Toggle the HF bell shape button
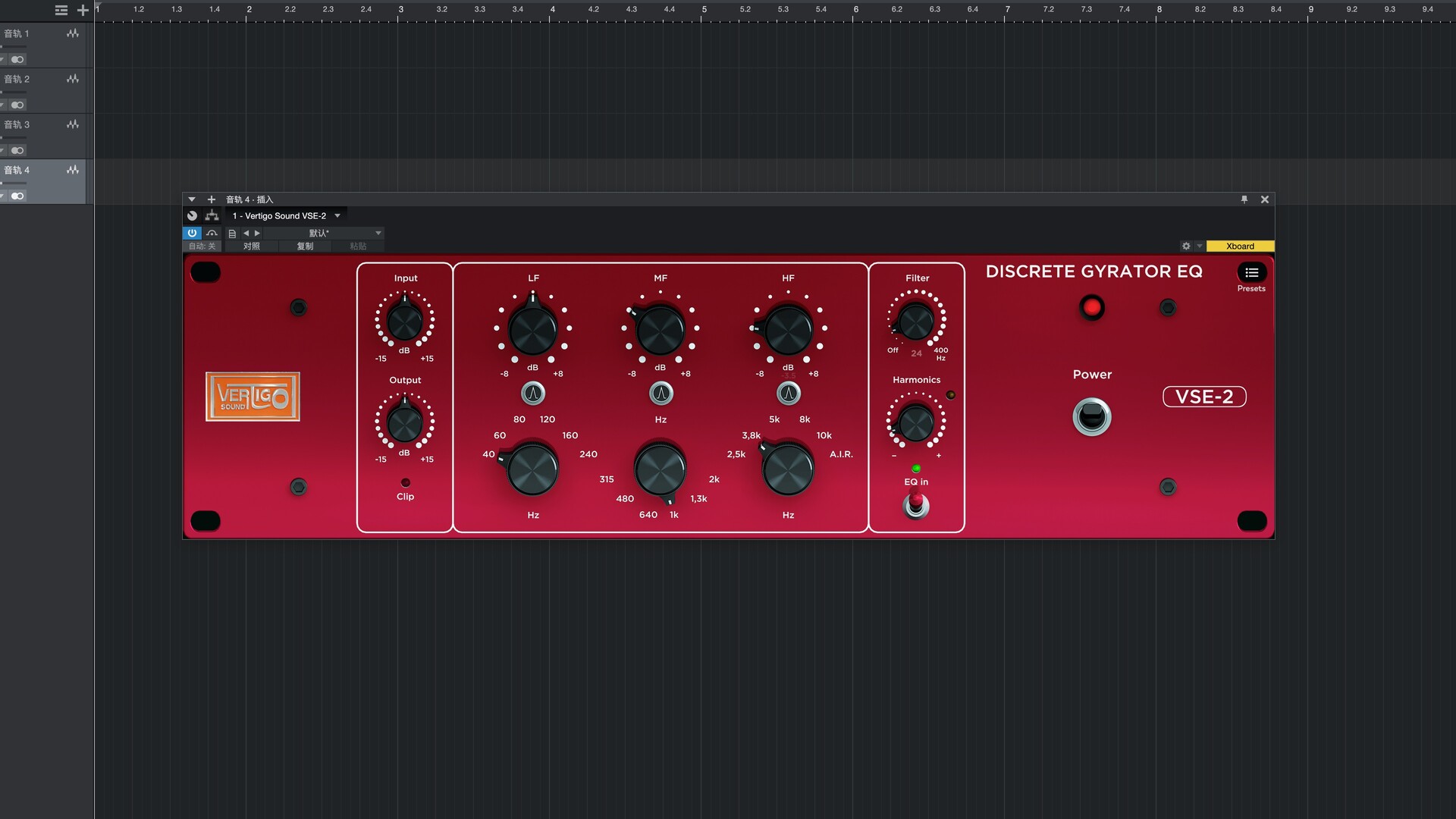This screenshot has width=1456, height=819. (x=789, y=393)
